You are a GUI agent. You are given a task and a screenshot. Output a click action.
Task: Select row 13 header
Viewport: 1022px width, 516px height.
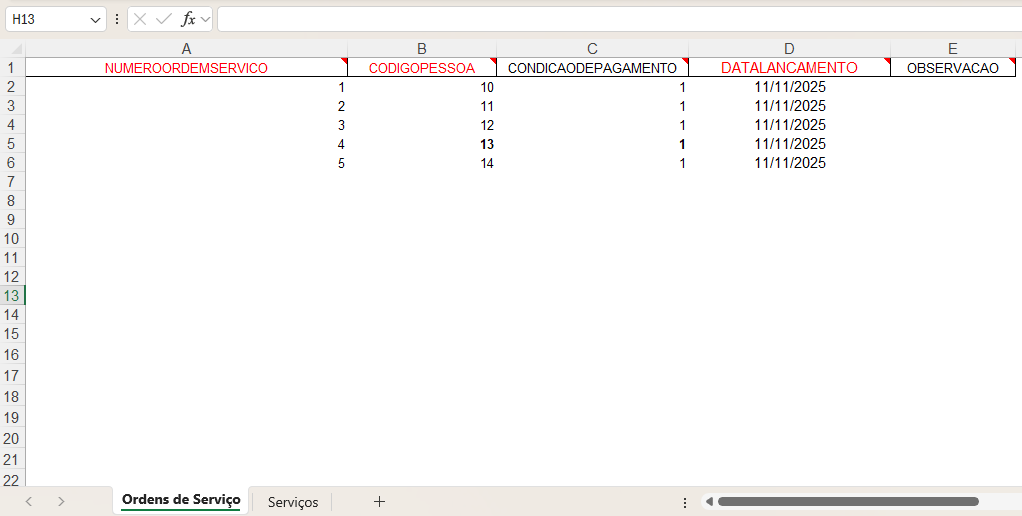click(x=12, y=295)
